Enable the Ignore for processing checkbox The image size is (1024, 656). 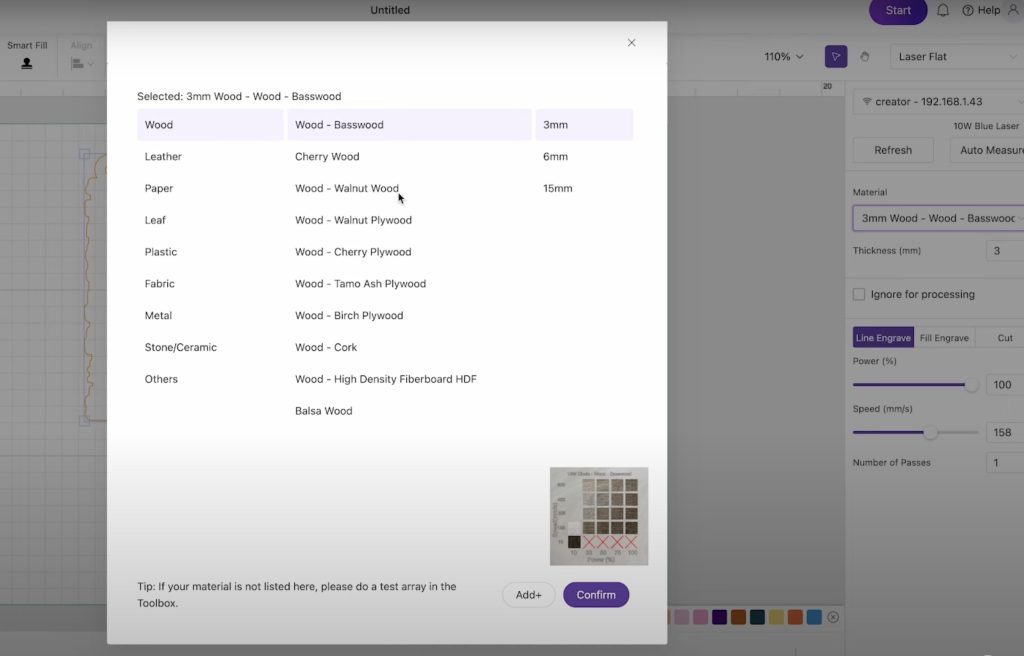click(x=858, y=294)
